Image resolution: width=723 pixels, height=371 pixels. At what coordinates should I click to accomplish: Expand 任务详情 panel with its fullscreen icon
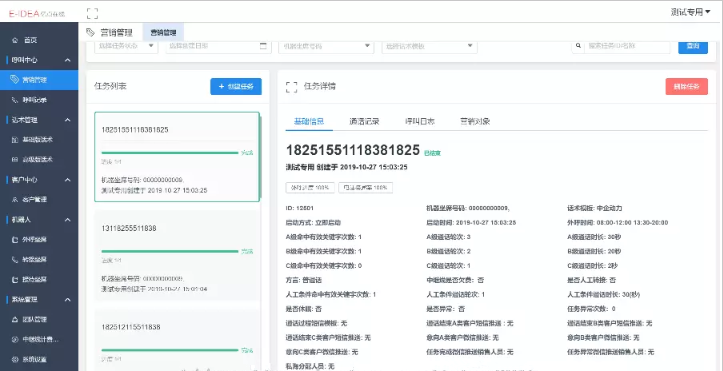[291, 87]
